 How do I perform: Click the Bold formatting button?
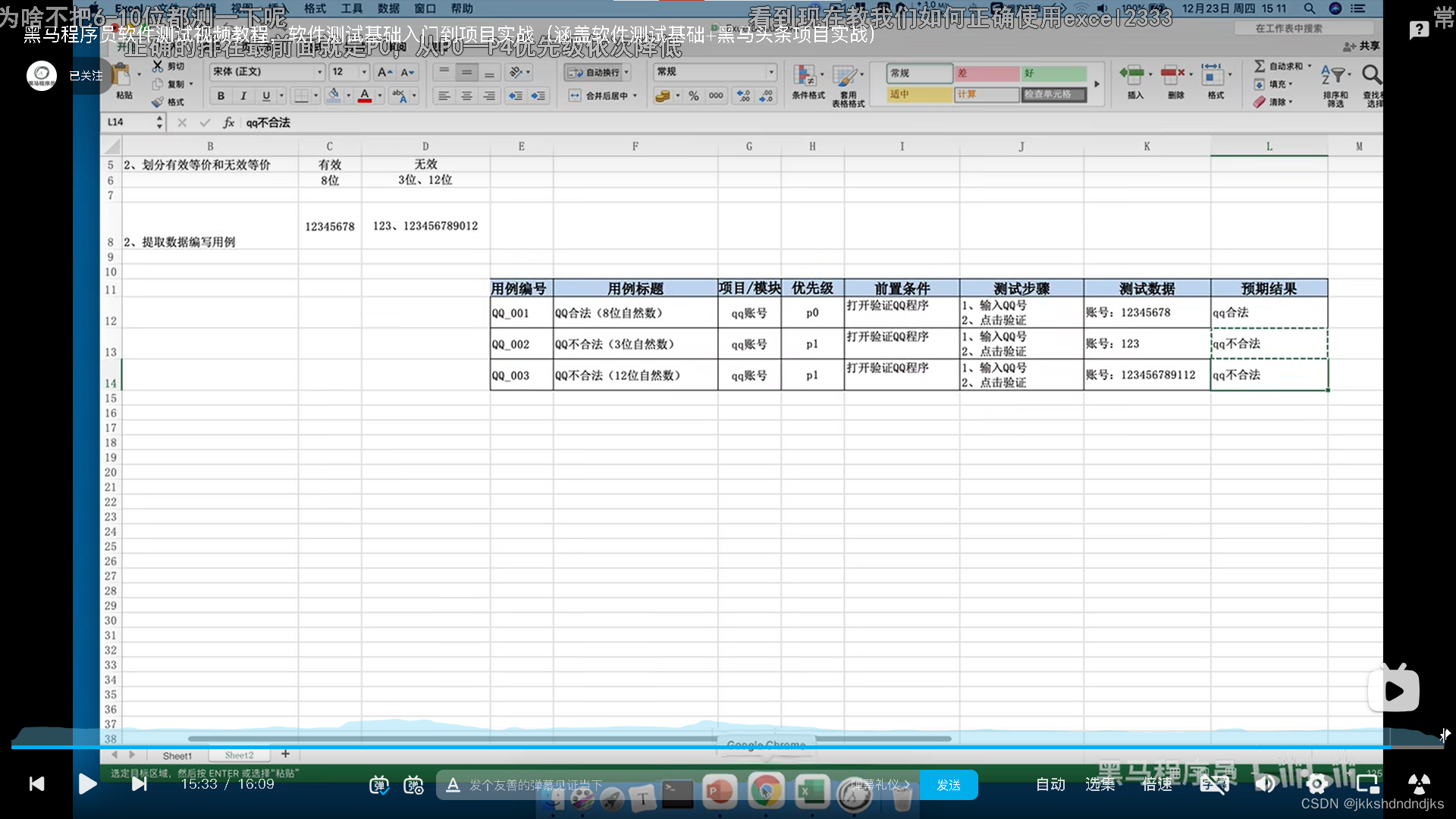[x=221, y=96]
